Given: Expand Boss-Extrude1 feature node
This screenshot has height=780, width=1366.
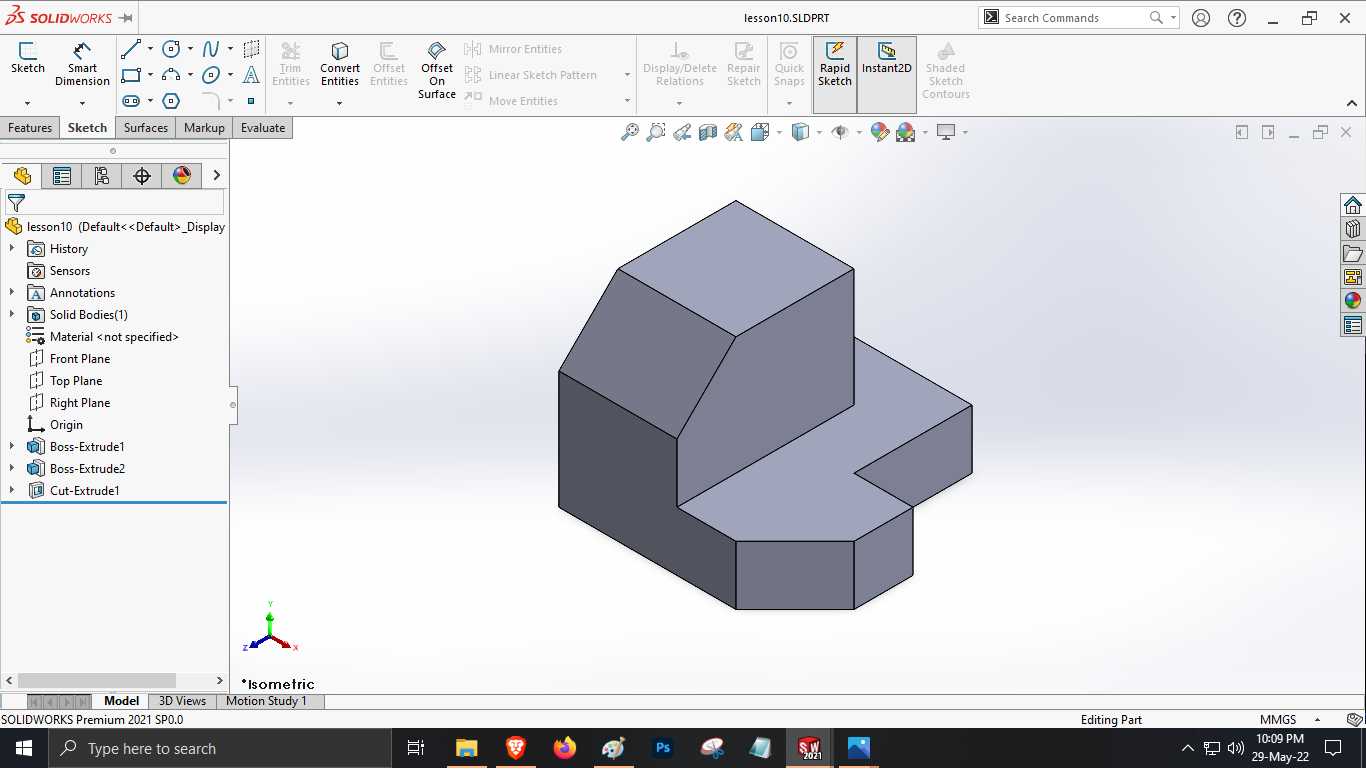Looking at the screenshot, I should click(x=12, y=446).
